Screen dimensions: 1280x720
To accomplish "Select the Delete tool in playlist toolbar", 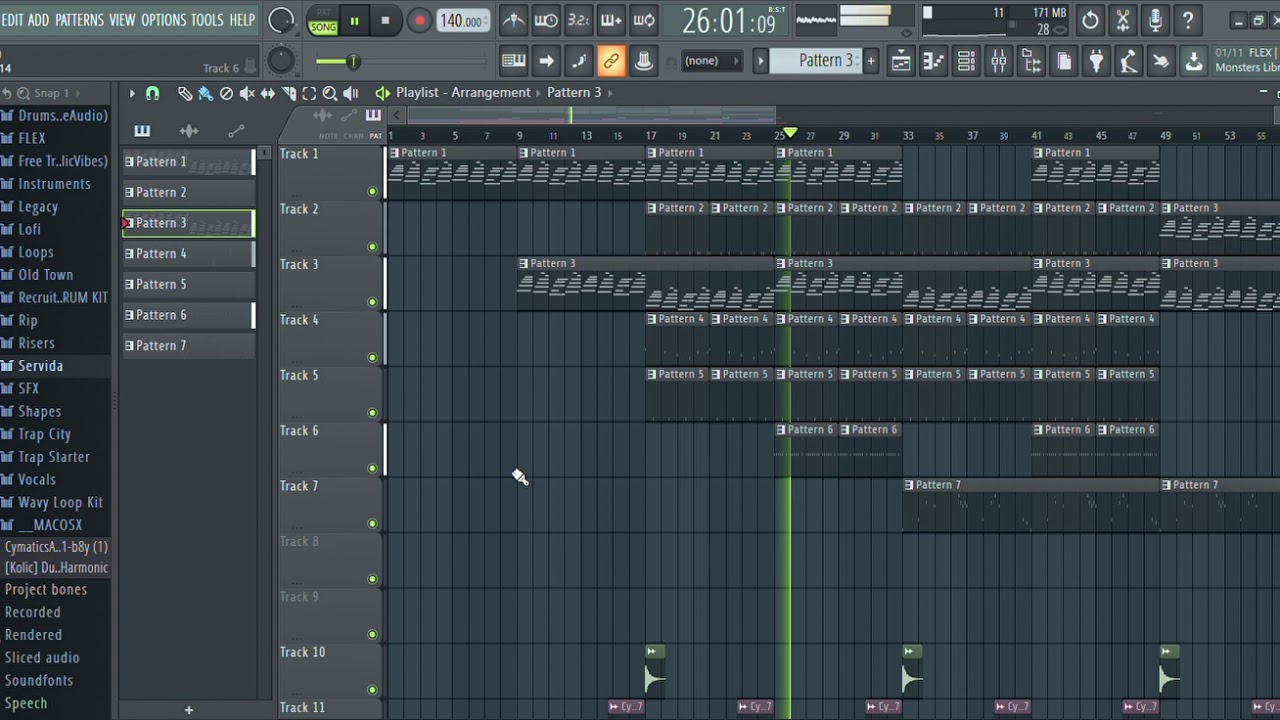I will tap(226, 93).
